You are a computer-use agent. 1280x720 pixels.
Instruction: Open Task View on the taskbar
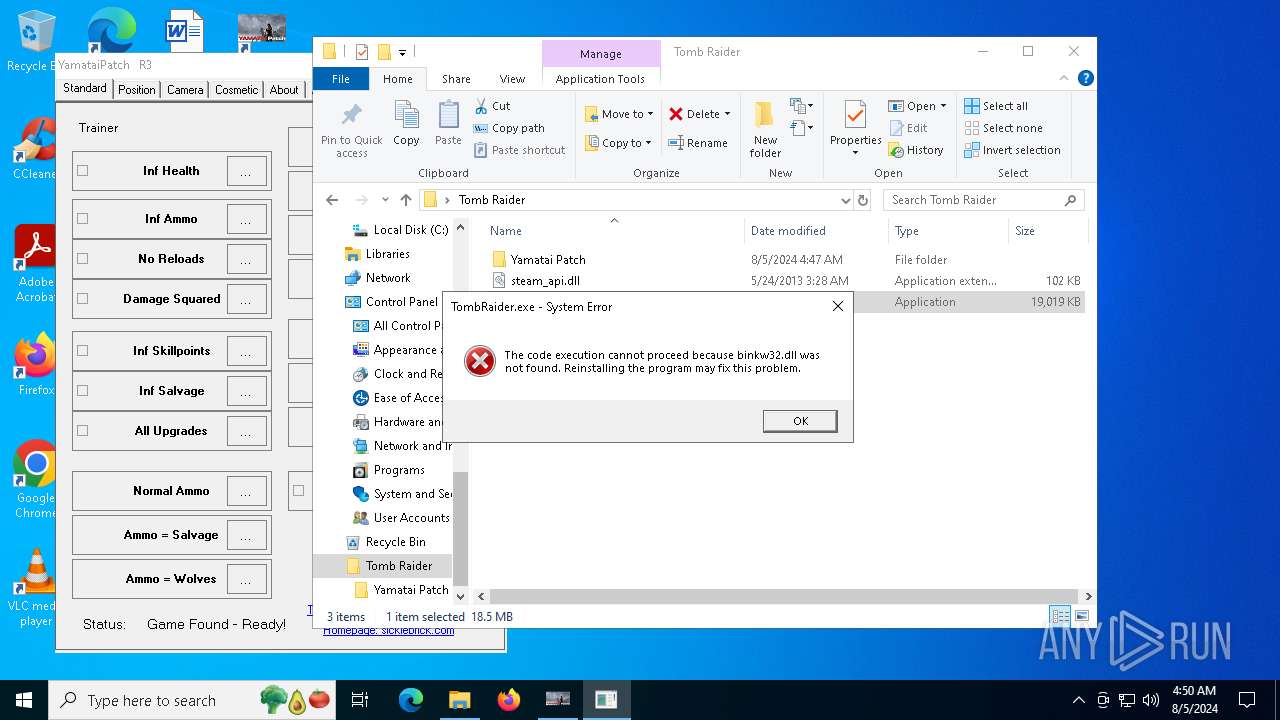[x=360, y=700]
